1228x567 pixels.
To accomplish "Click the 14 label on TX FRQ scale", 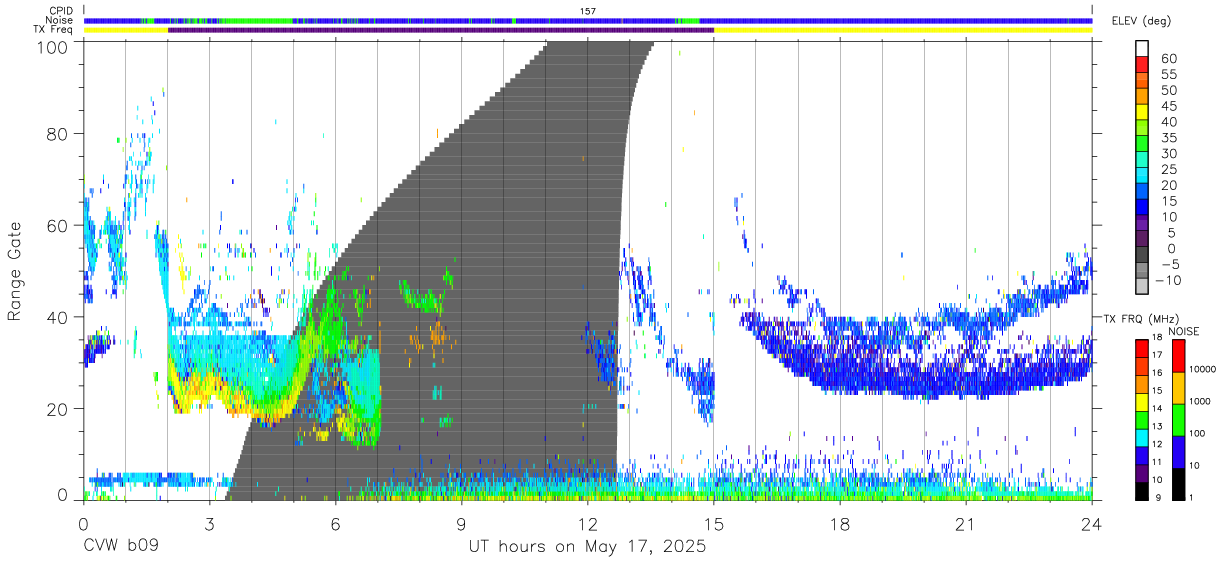I will (1159, 409).
